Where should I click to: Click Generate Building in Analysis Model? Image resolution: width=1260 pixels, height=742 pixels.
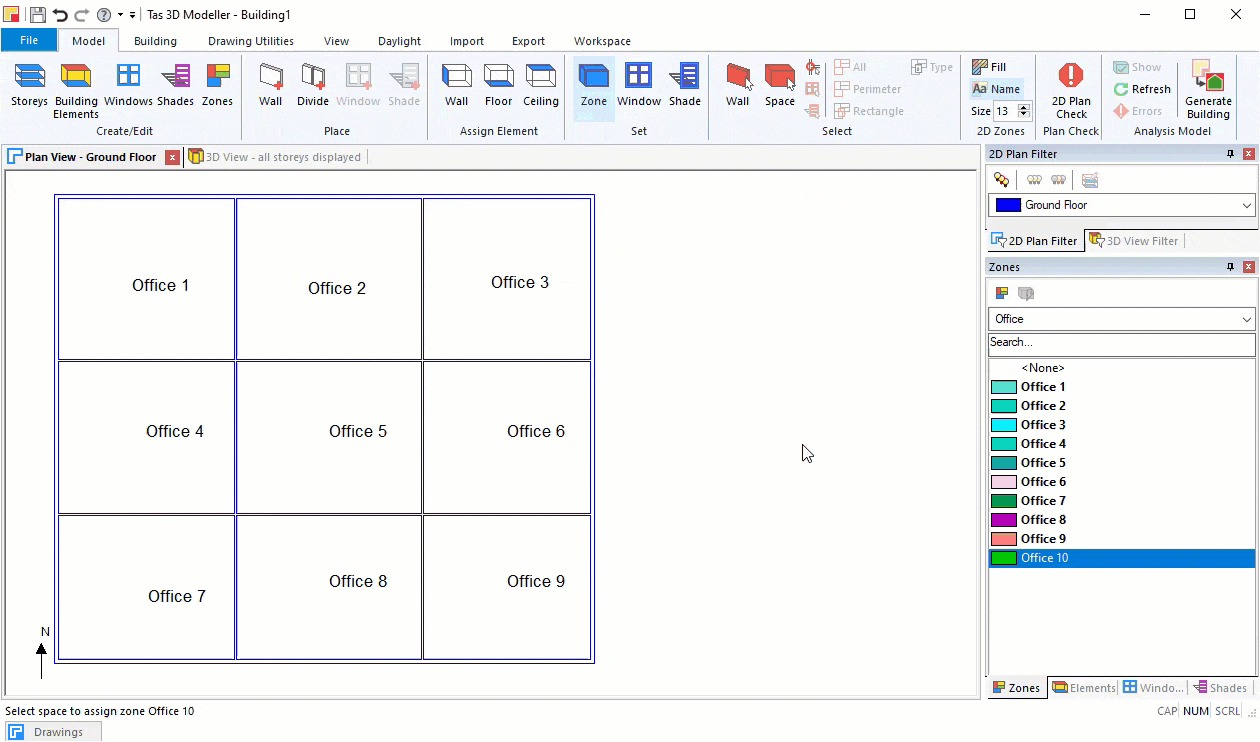(x=1208, y=90)
